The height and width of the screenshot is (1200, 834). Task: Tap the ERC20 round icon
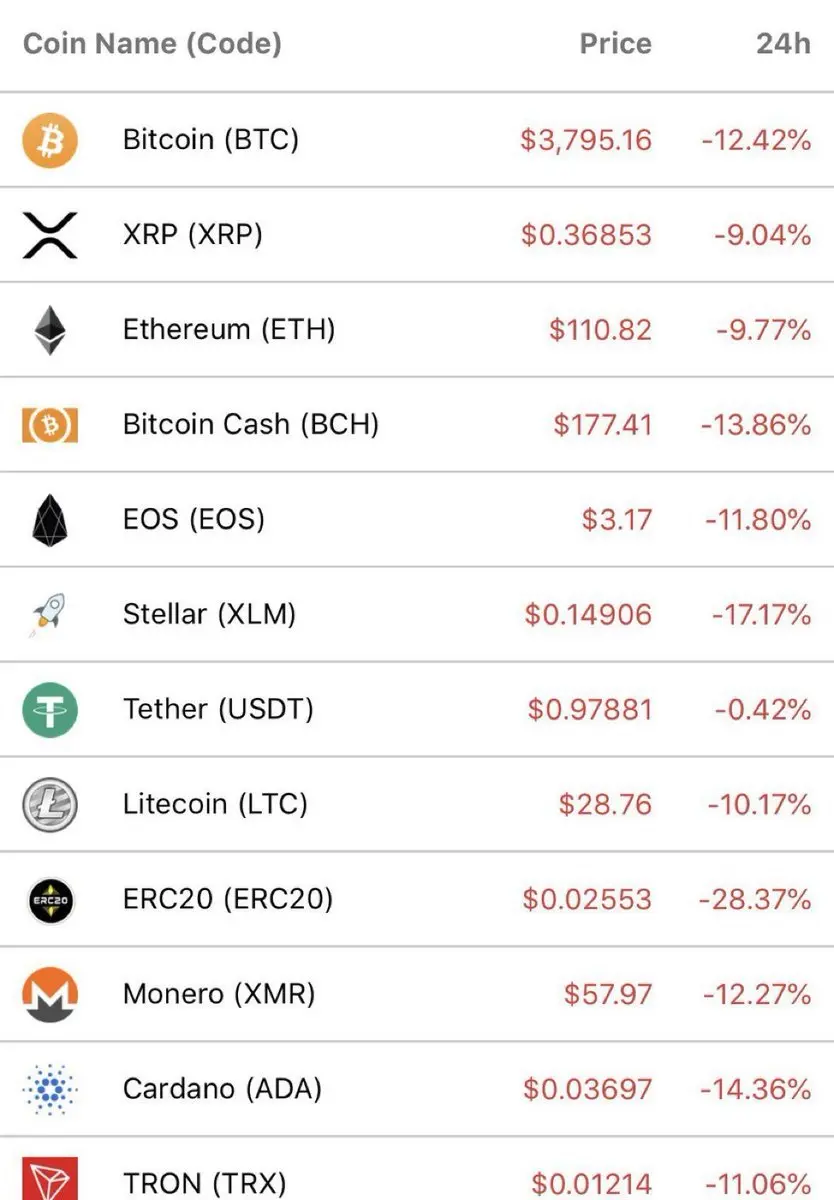click(49, 899)
